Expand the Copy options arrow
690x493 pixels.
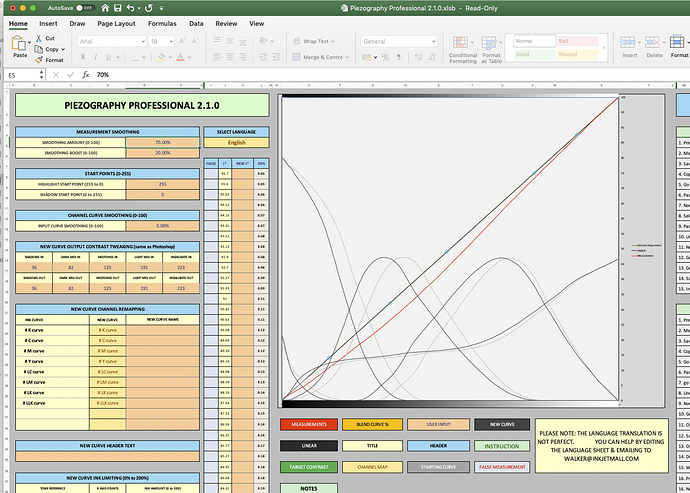tap(63, 49)
